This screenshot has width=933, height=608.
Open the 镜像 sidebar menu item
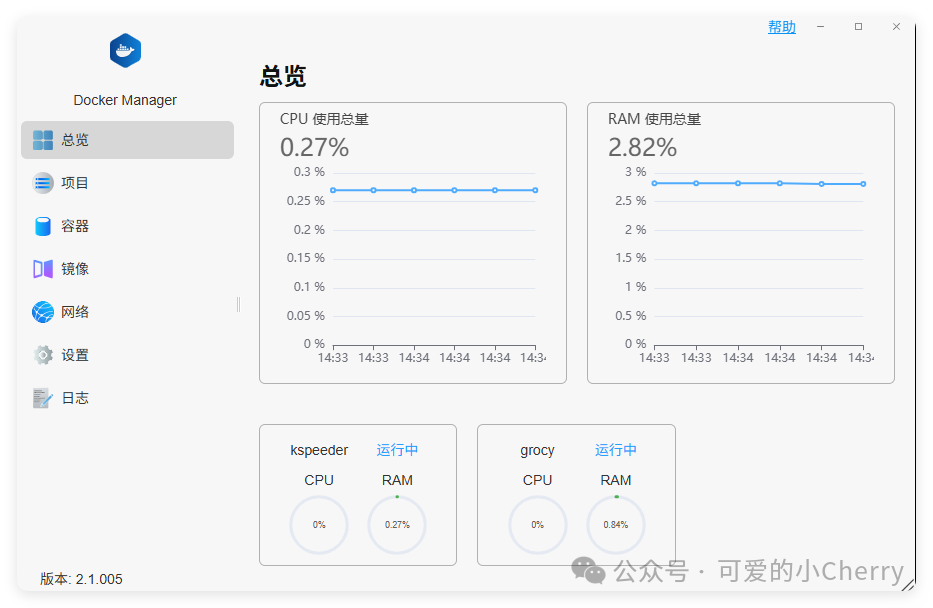[127, 269]
